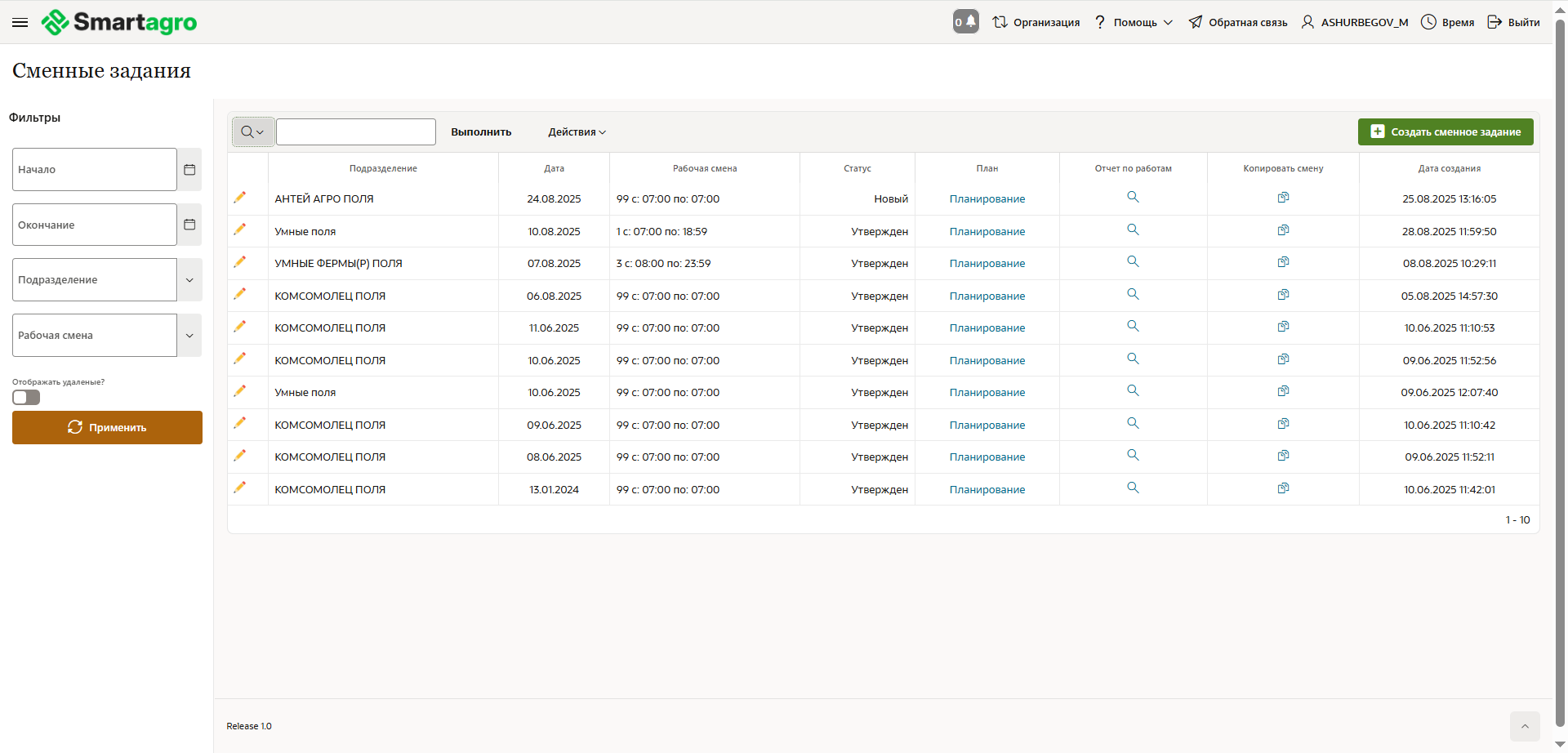Open the search column selector dropdown
1568x753 pixels.
pos(252,132)
